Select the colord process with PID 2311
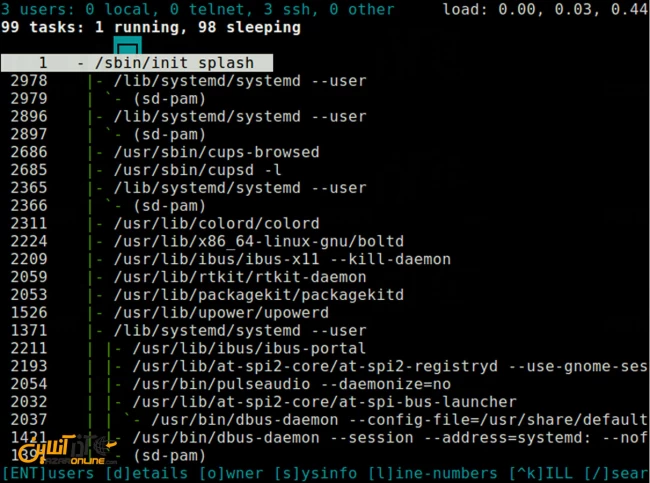This screenshot has width=650, height=483. [x=216, y=223]
